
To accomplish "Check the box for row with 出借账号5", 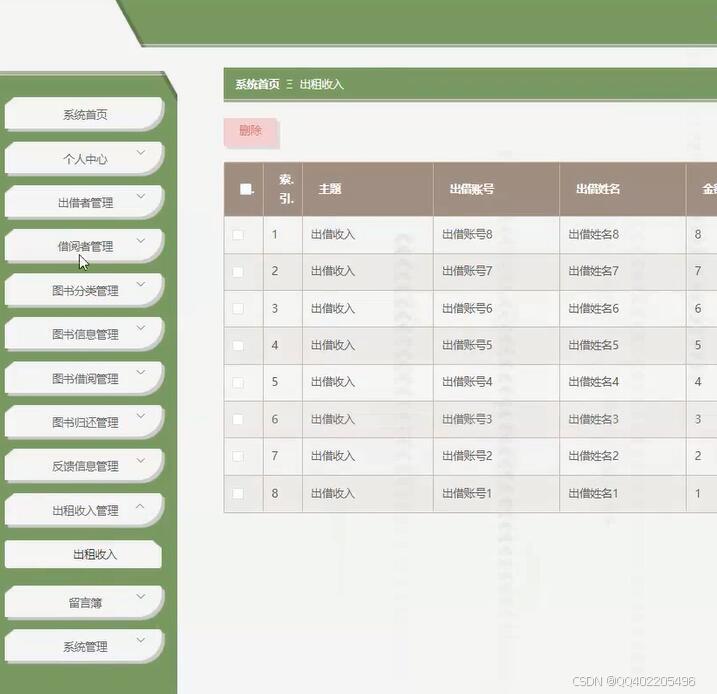I will tap(238, 346).
